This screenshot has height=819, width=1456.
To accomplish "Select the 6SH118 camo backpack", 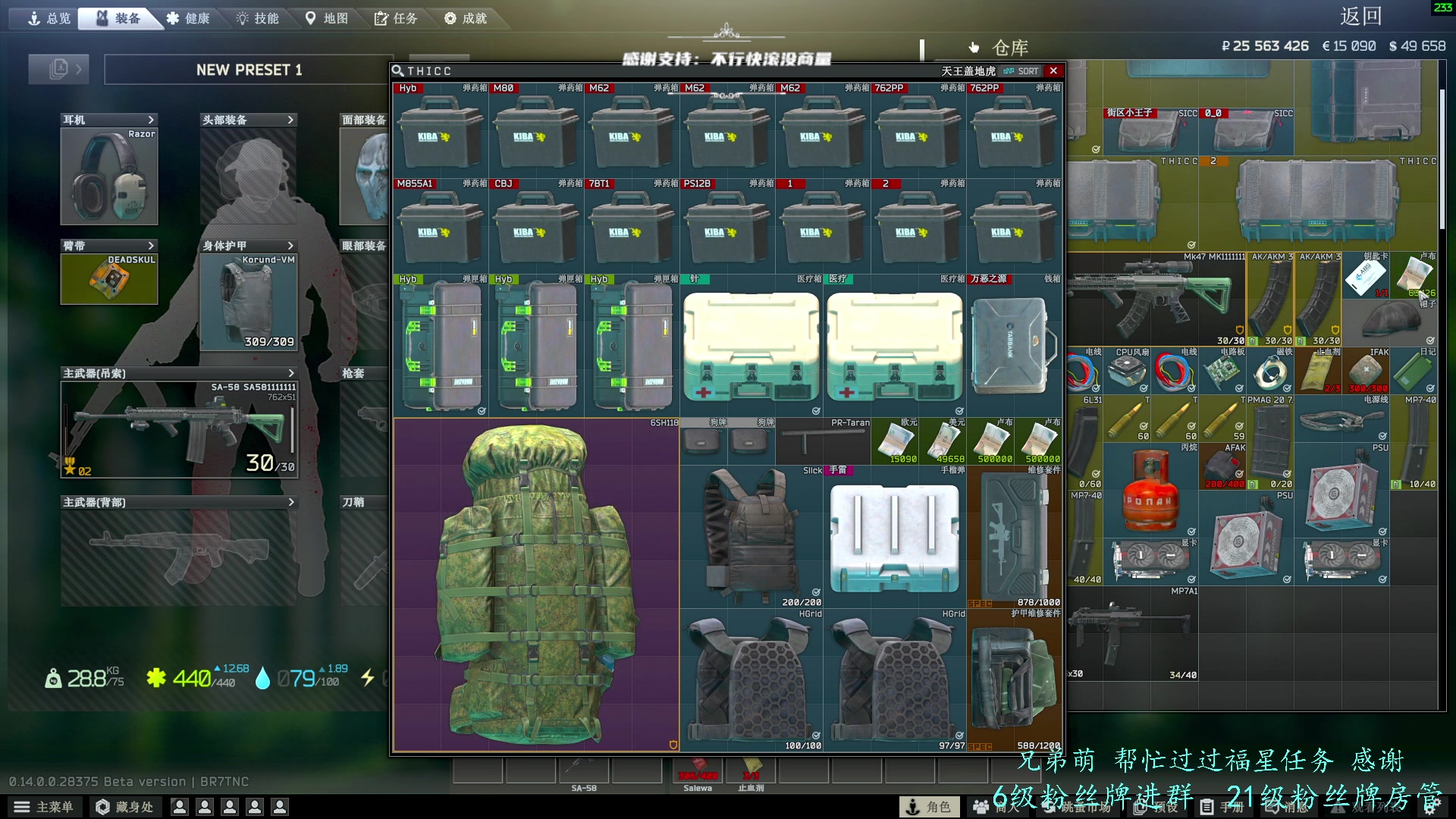I will 536,585.
